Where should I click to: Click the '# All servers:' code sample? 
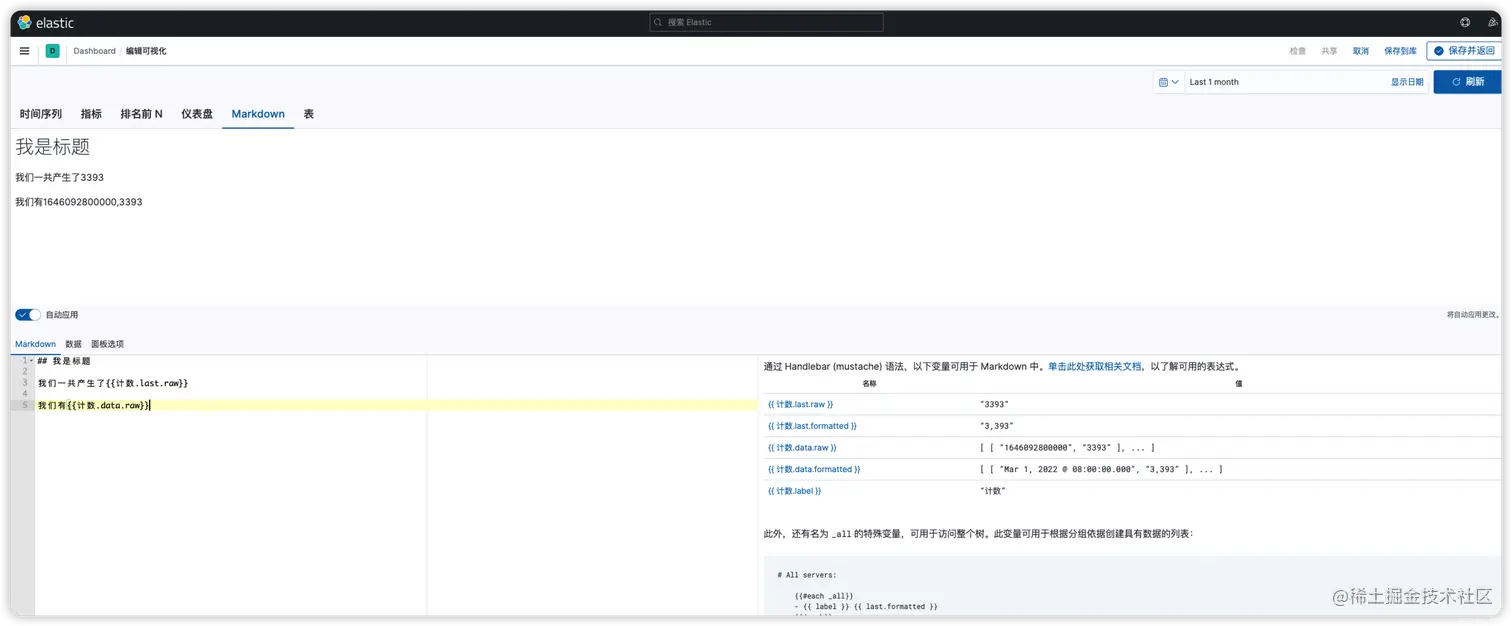[x=807, y=575]
